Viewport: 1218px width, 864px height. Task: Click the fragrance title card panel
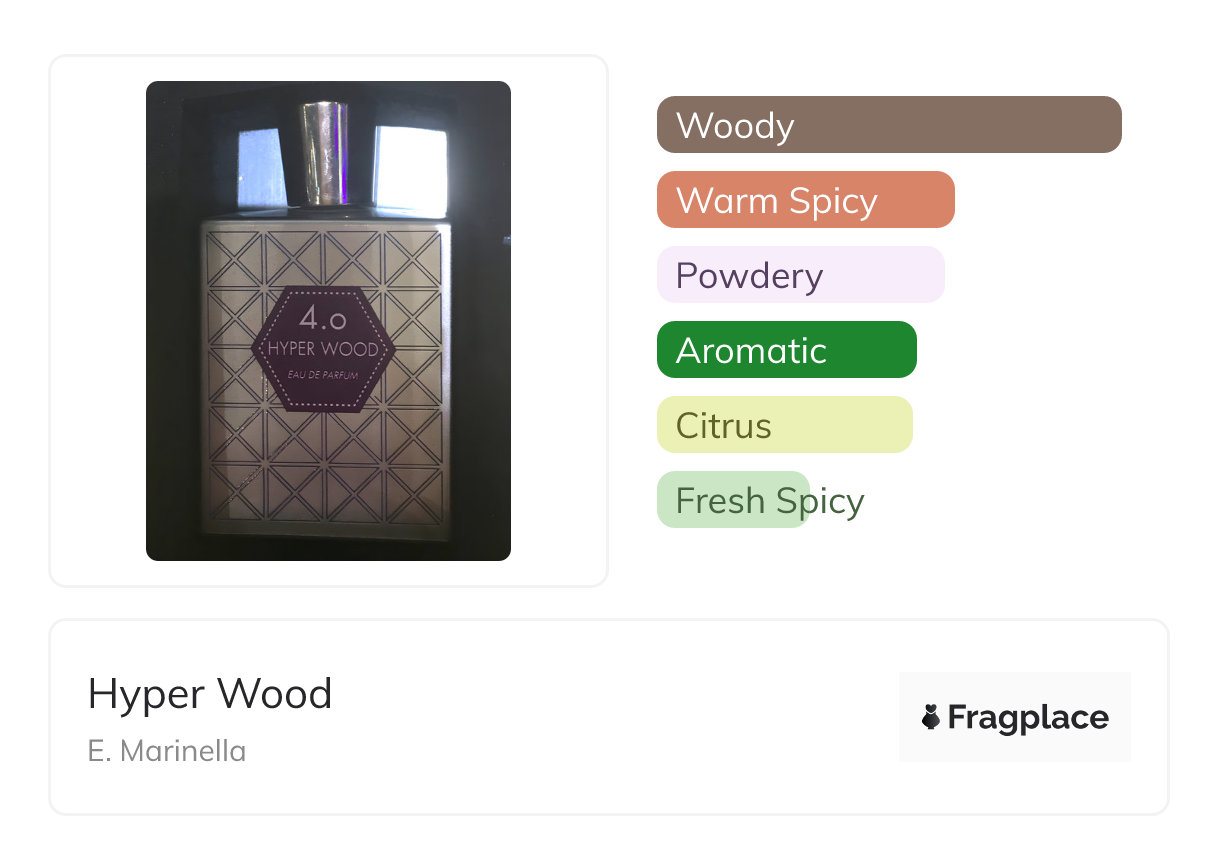click(609, 717)
